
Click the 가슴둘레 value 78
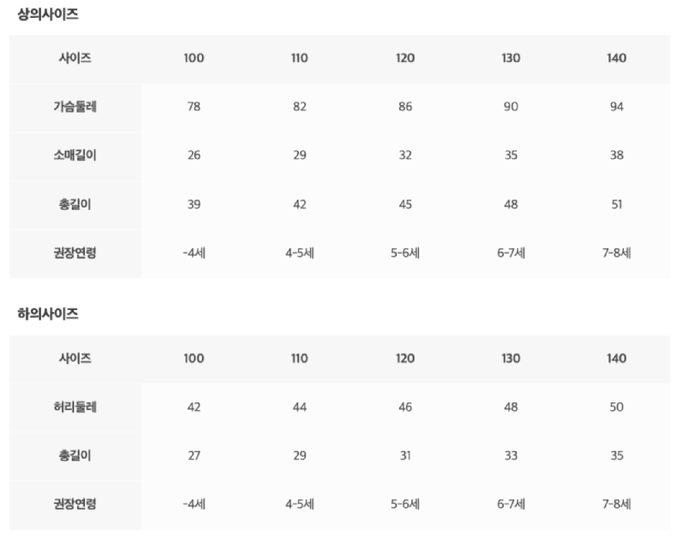(194, 107)
